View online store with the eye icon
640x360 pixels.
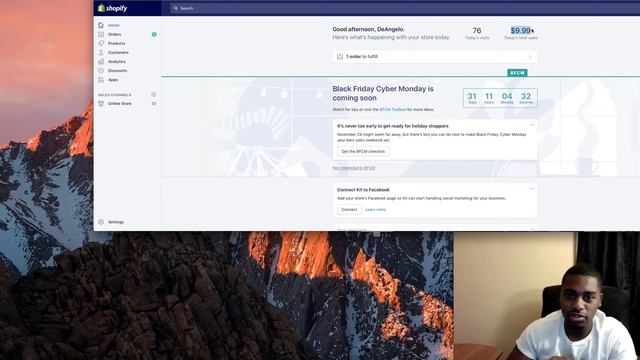[154, 103]
